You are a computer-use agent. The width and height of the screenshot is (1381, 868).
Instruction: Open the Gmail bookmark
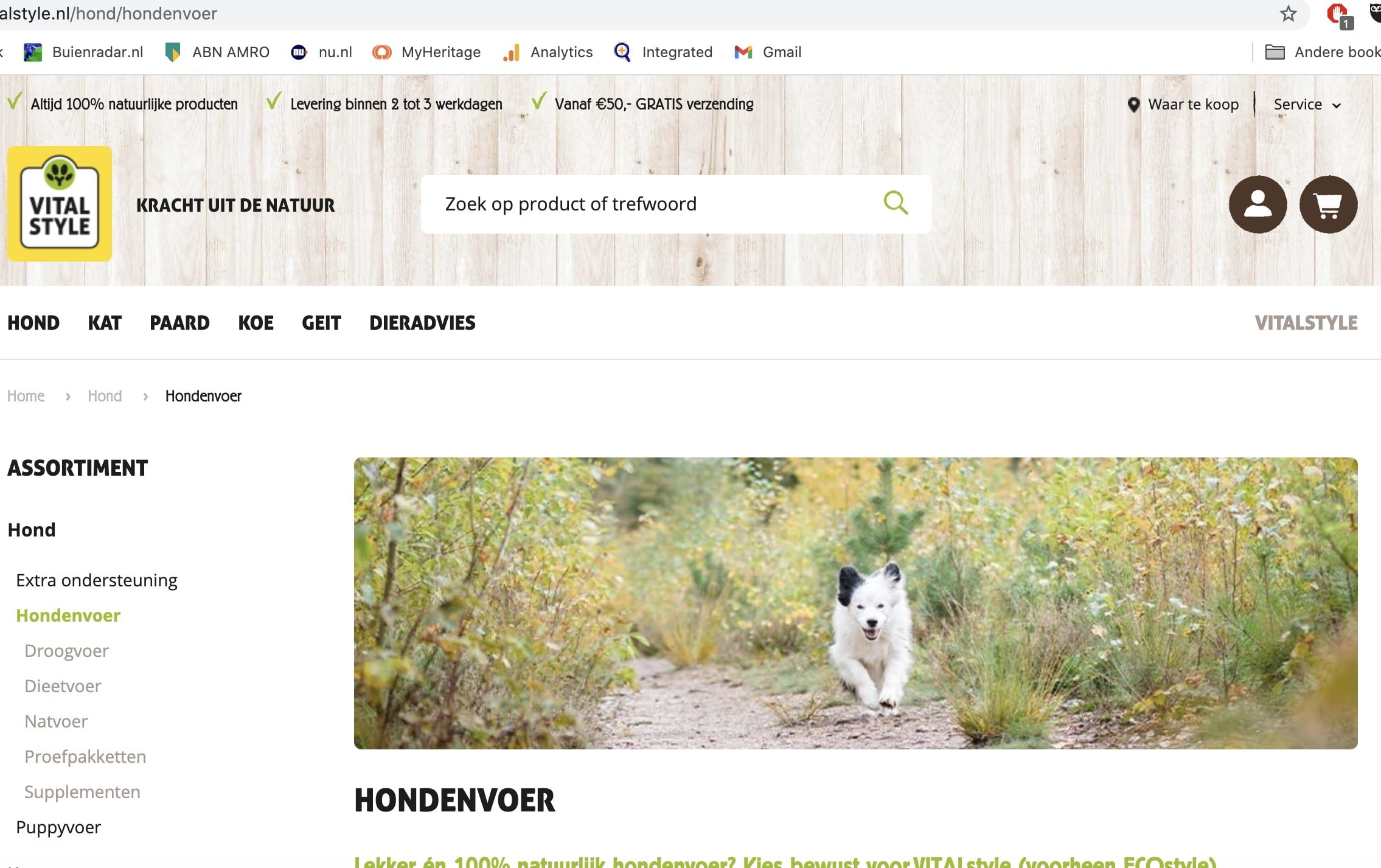tap(768, 52)
